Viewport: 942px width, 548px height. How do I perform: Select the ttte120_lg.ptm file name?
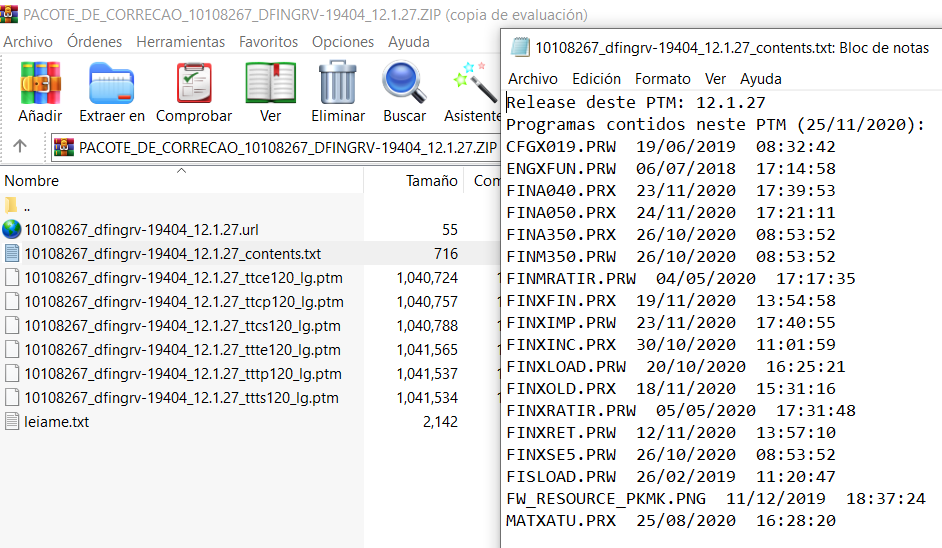(x=182, y=349)
